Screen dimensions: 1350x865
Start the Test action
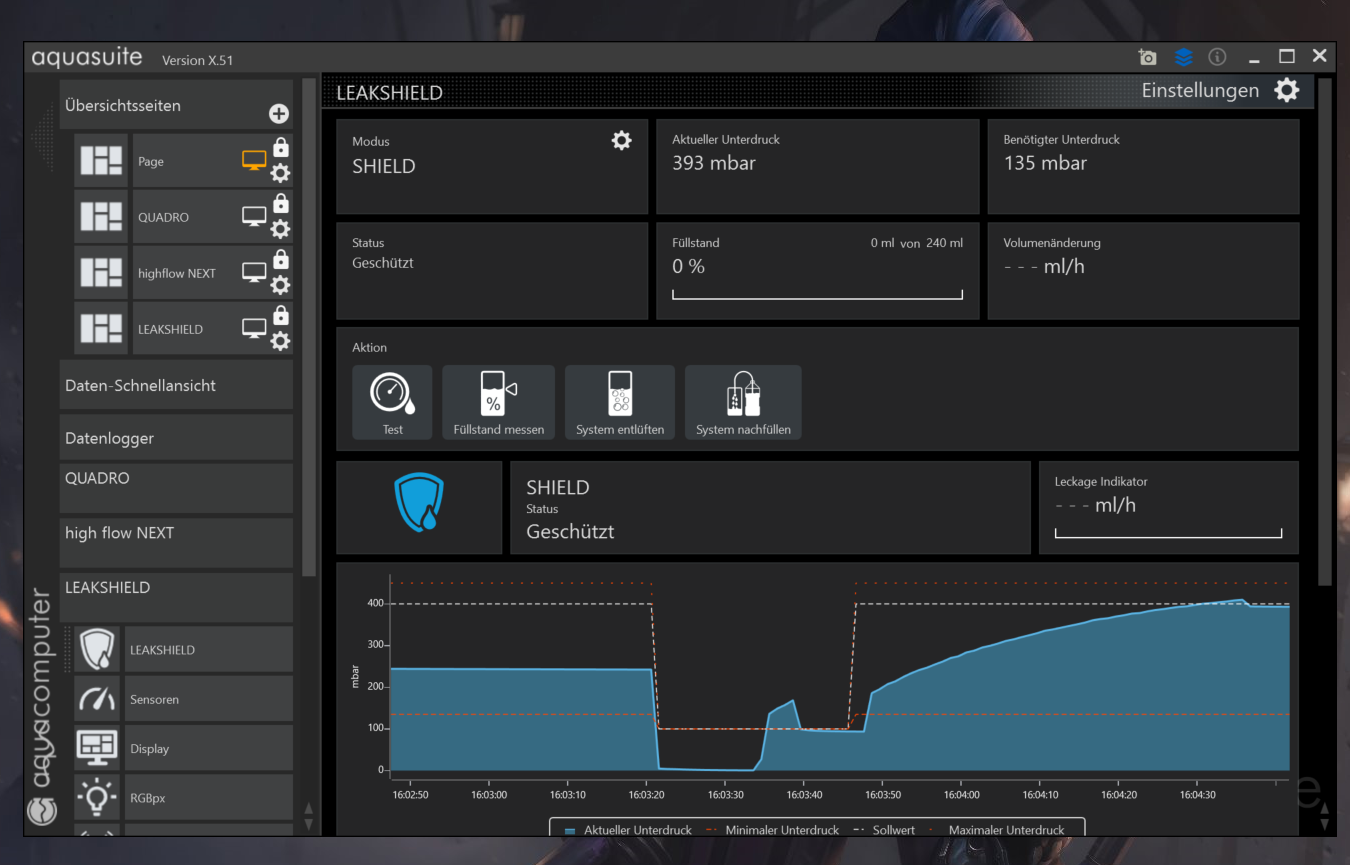(393, 402)
